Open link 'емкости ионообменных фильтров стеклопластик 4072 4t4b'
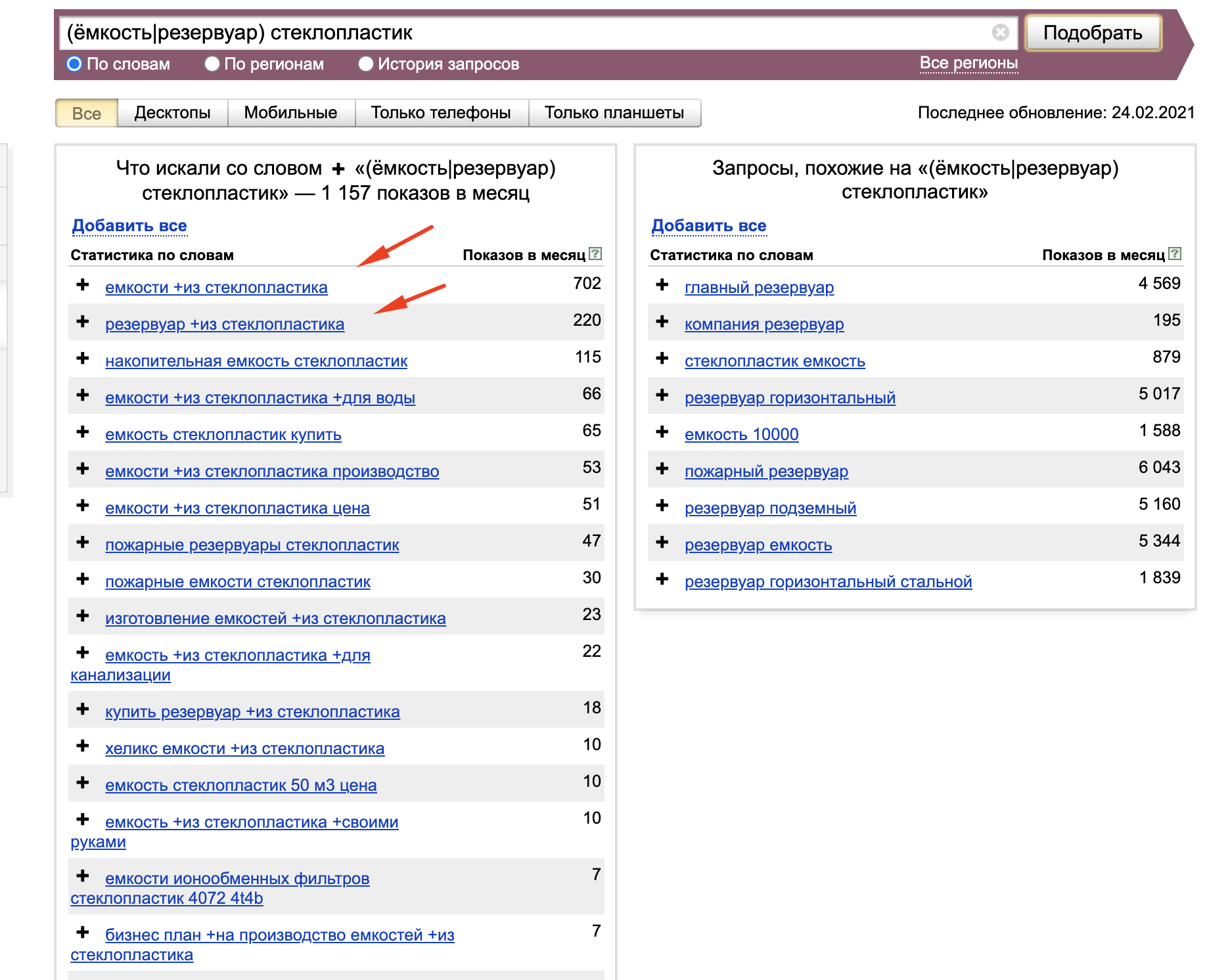Screen dimensions: 1230x980 [220, 888]
